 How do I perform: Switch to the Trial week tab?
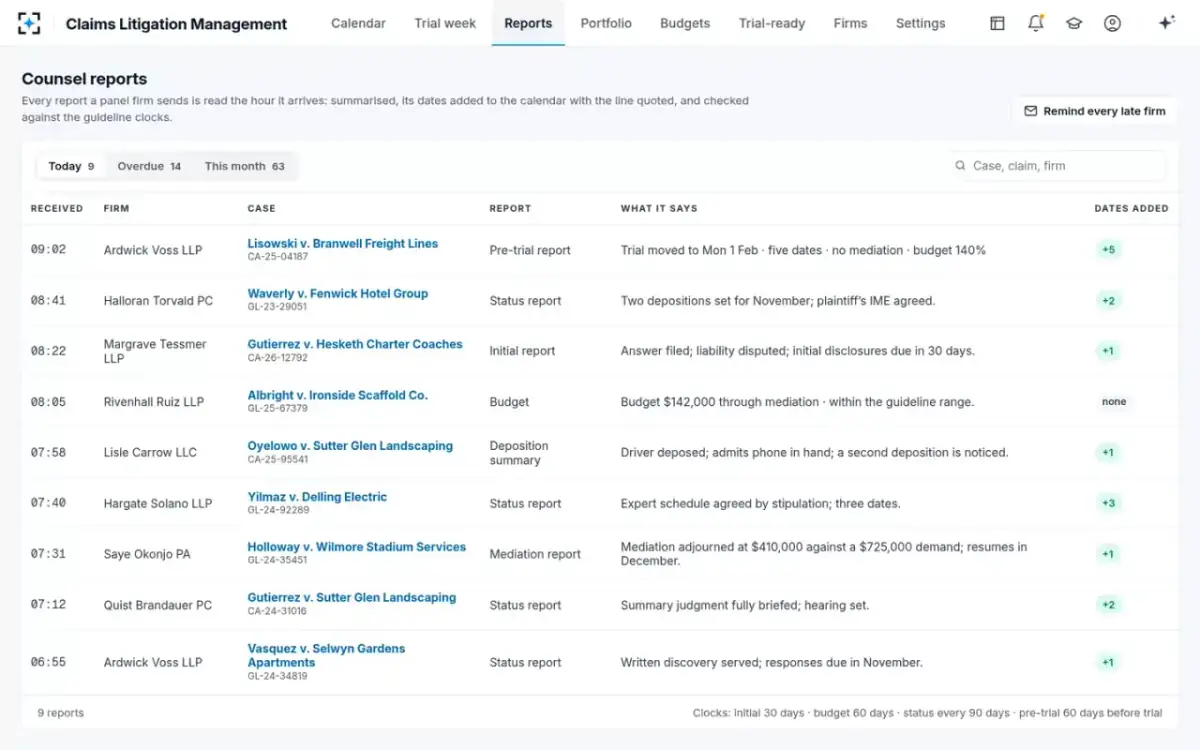pyautogui.click(x=445, y=23)
